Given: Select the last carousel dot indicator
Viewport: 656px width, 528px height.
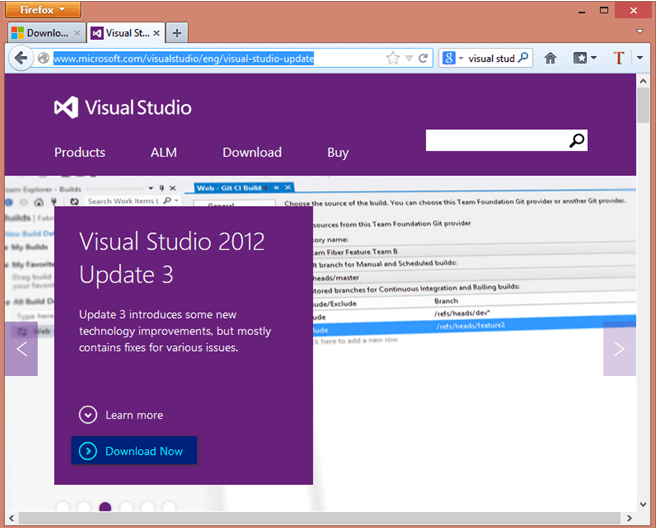Looking at the screenshot, I should point(168,508).
